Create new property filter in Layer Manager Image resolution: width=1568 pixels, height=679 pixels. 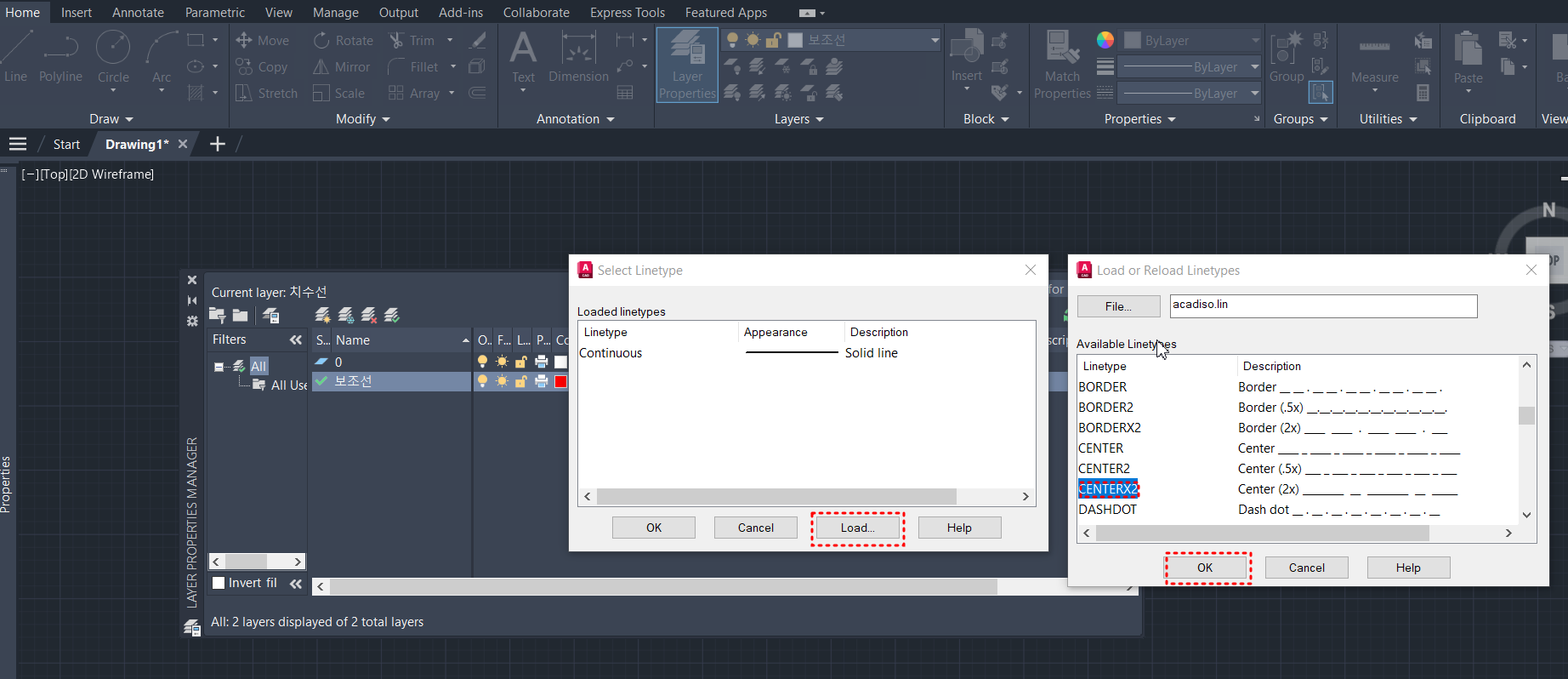point(217,316)
